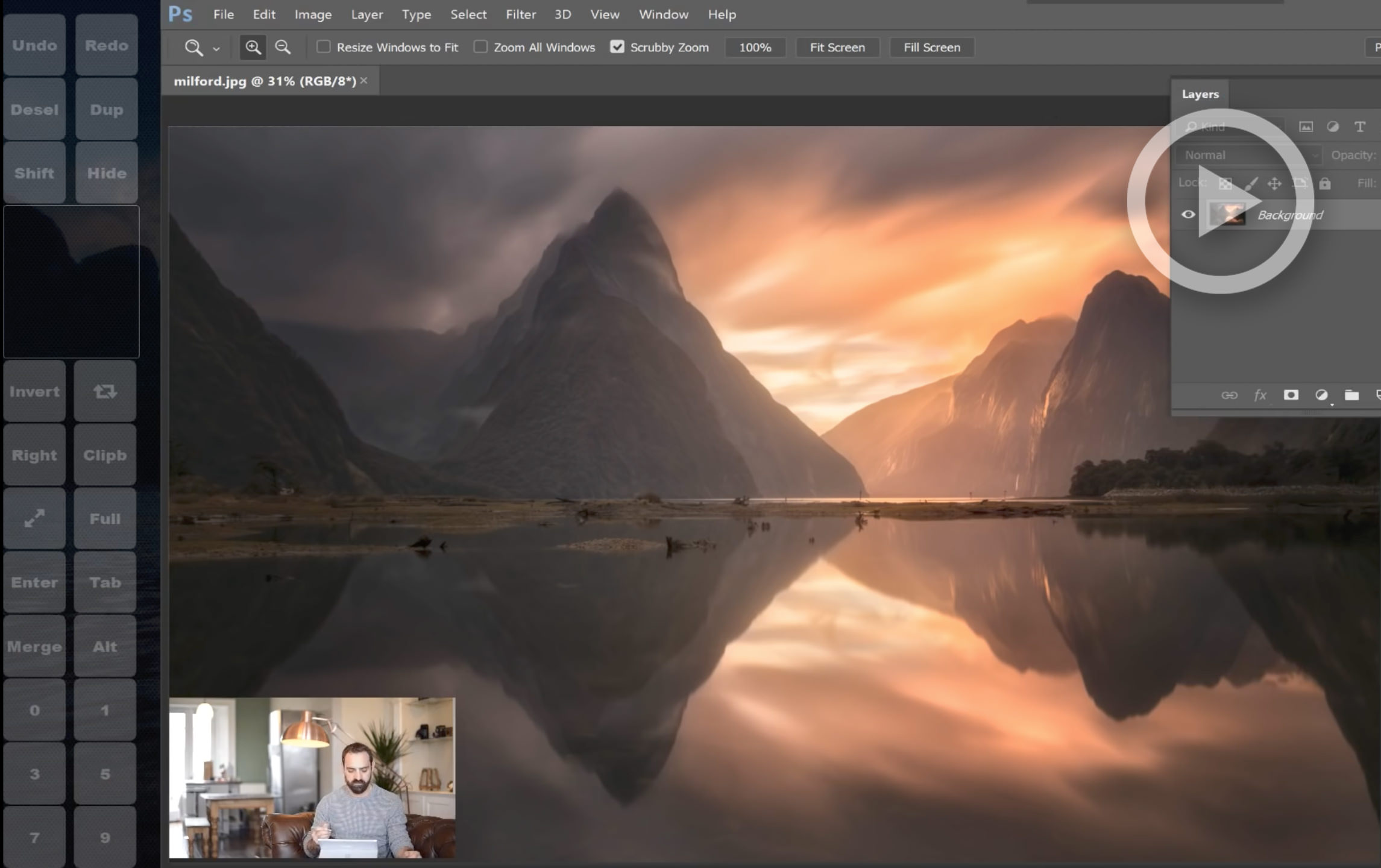The width and height of the screenshot is (1381, 868).
Task: Tap the Right button on touch panel
Action: tap(34, 455)
